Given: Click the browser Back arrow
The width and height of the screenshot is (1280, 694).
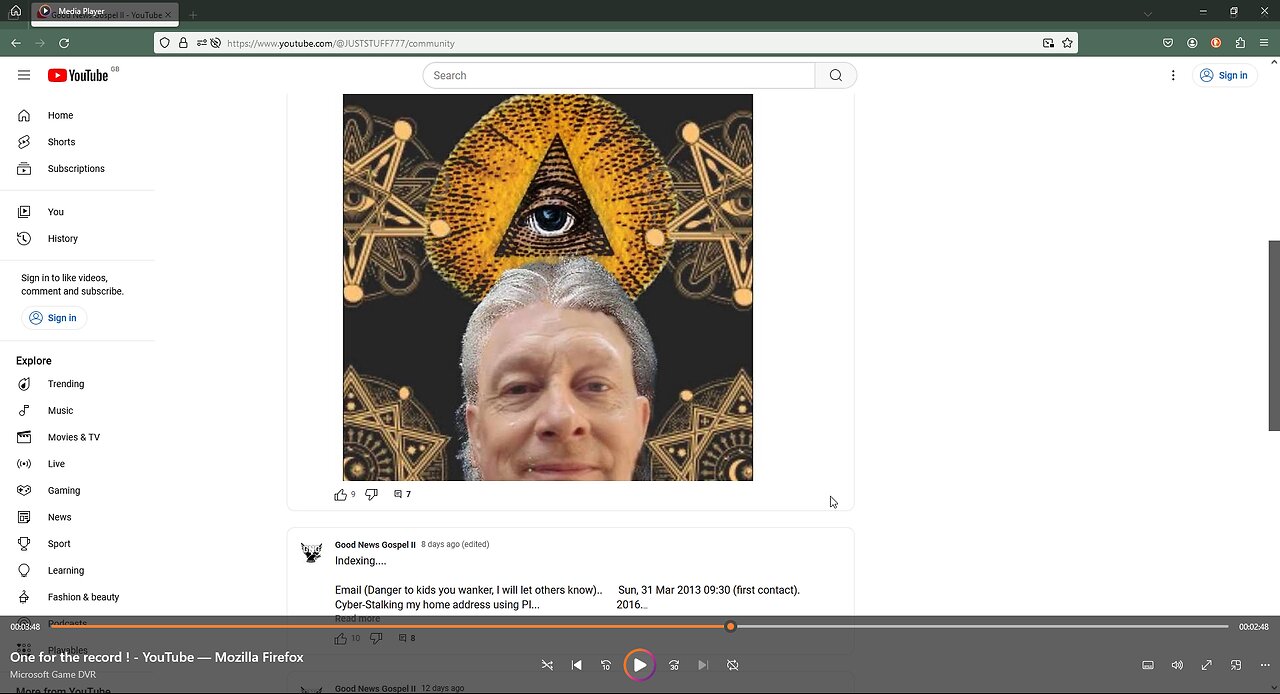Looking at the screenshot, I should pyautogui.click(x=16, y=43).
